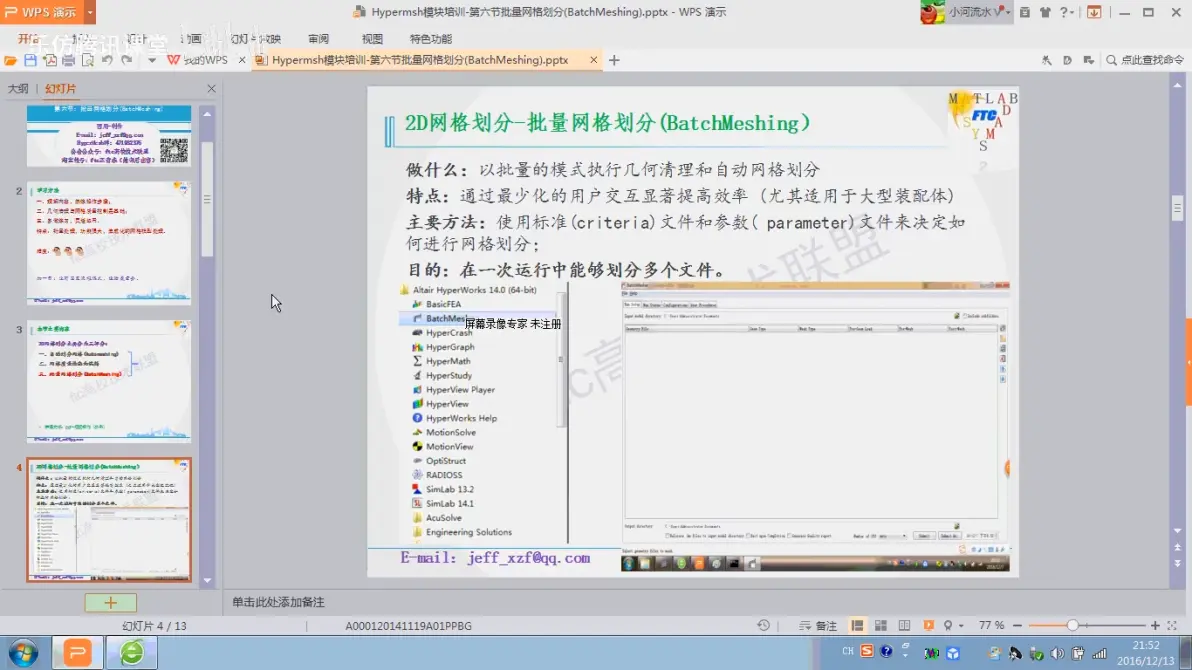Zoom out with the minus button

point(1017,625)
